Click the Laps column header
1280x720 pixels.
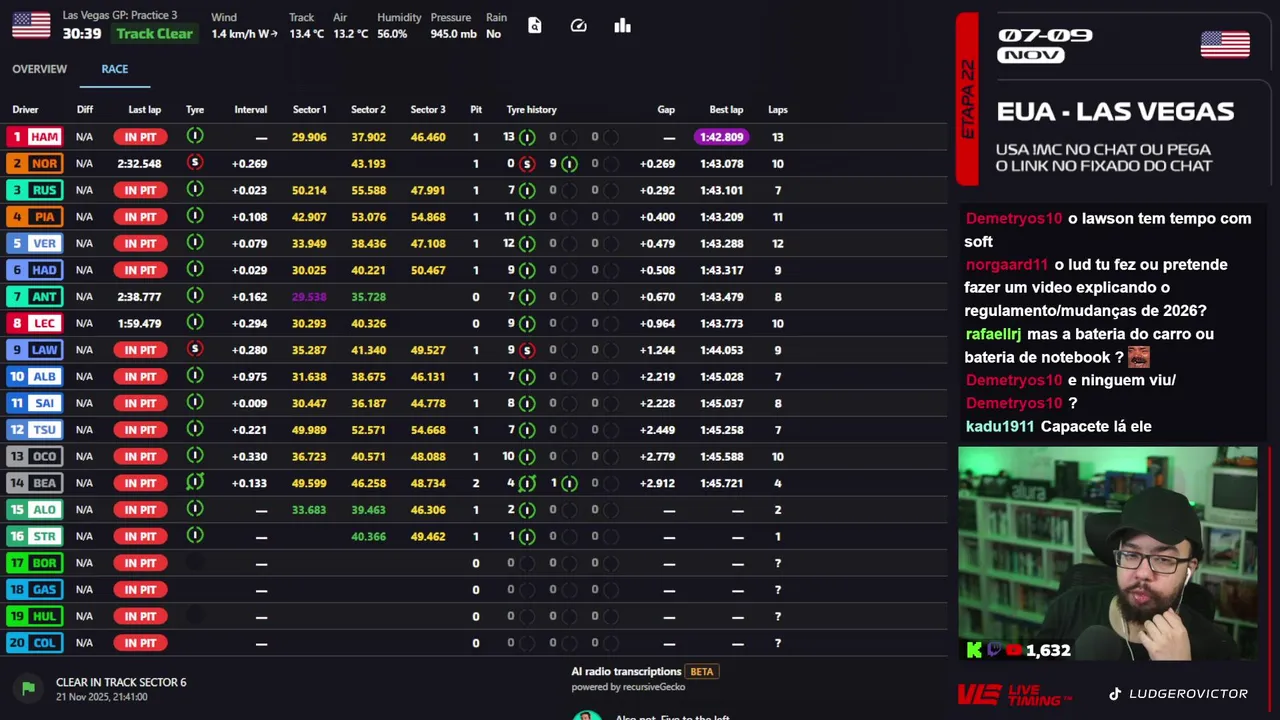click(x=778, y=110)
